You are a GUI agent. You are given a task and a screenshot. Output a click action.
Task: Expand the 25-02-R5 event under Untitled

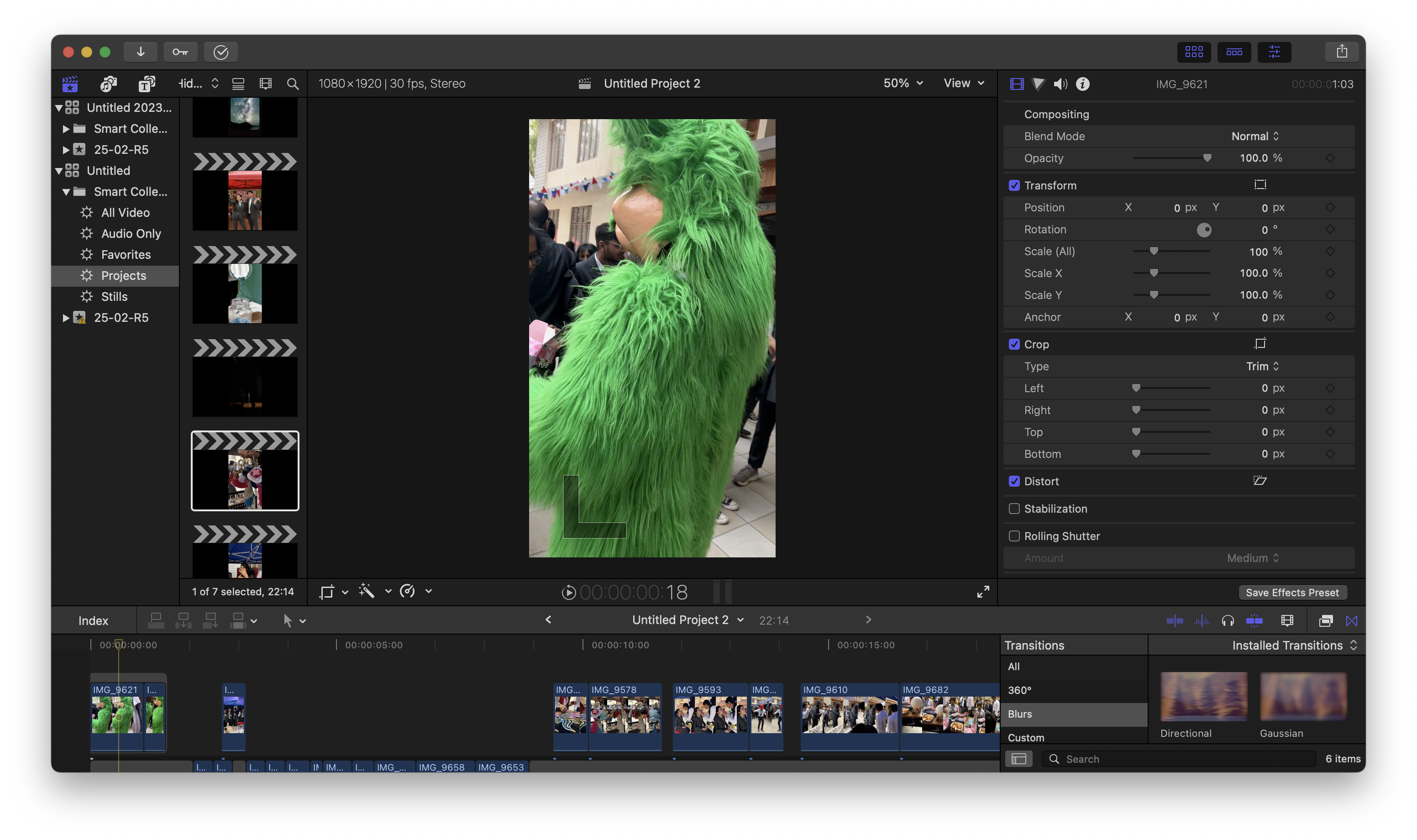[66, 318]
